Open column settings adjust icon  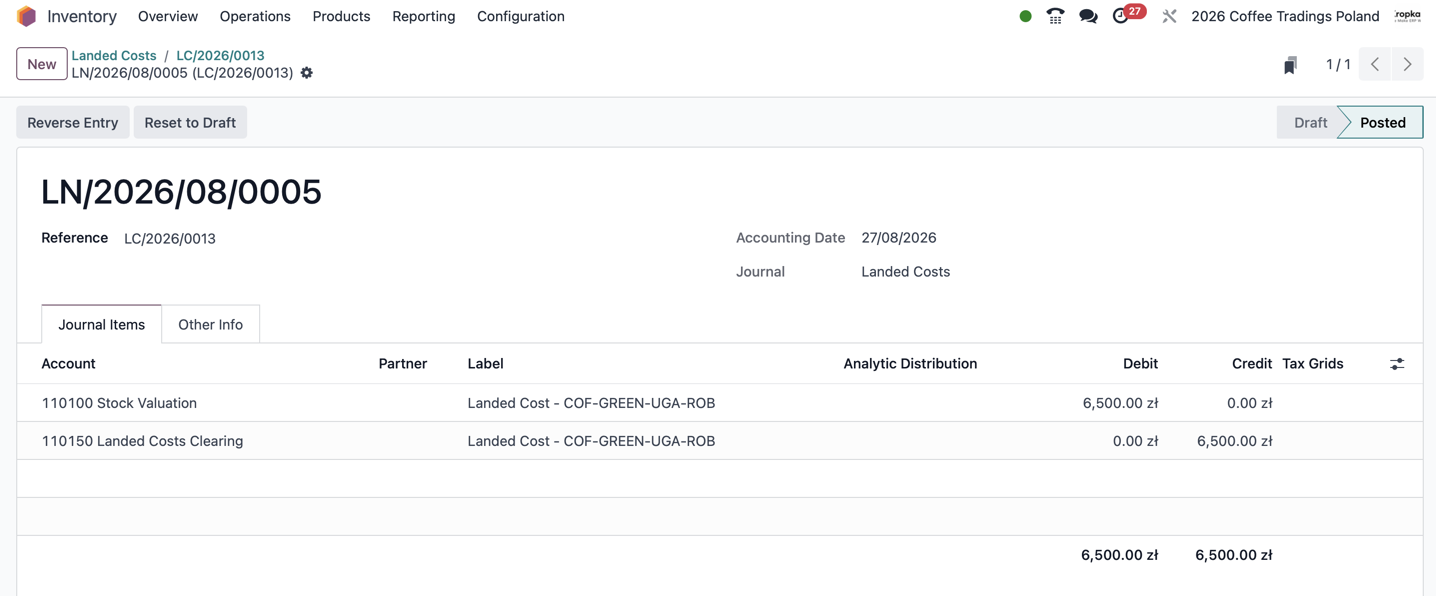coord(1397,364)
